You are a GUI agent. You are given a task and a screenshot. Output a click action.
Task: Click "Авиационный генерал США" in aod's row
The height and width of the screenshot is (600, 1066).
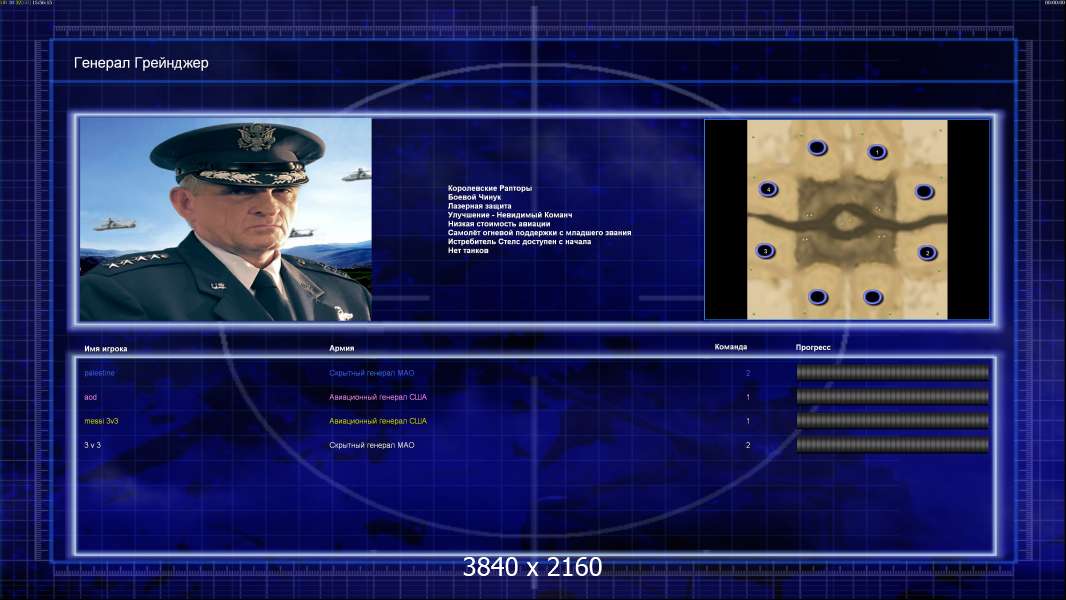tap(378, 397)
